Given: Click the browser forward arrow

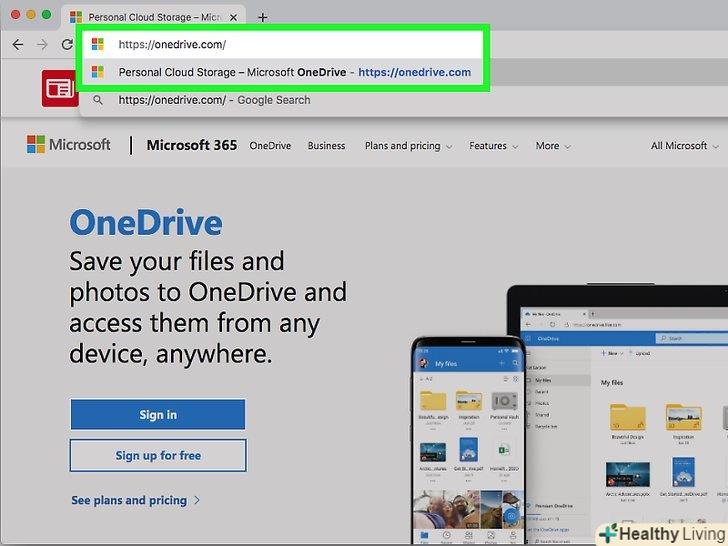Looking at the screenshot, I should pos(42,45).
